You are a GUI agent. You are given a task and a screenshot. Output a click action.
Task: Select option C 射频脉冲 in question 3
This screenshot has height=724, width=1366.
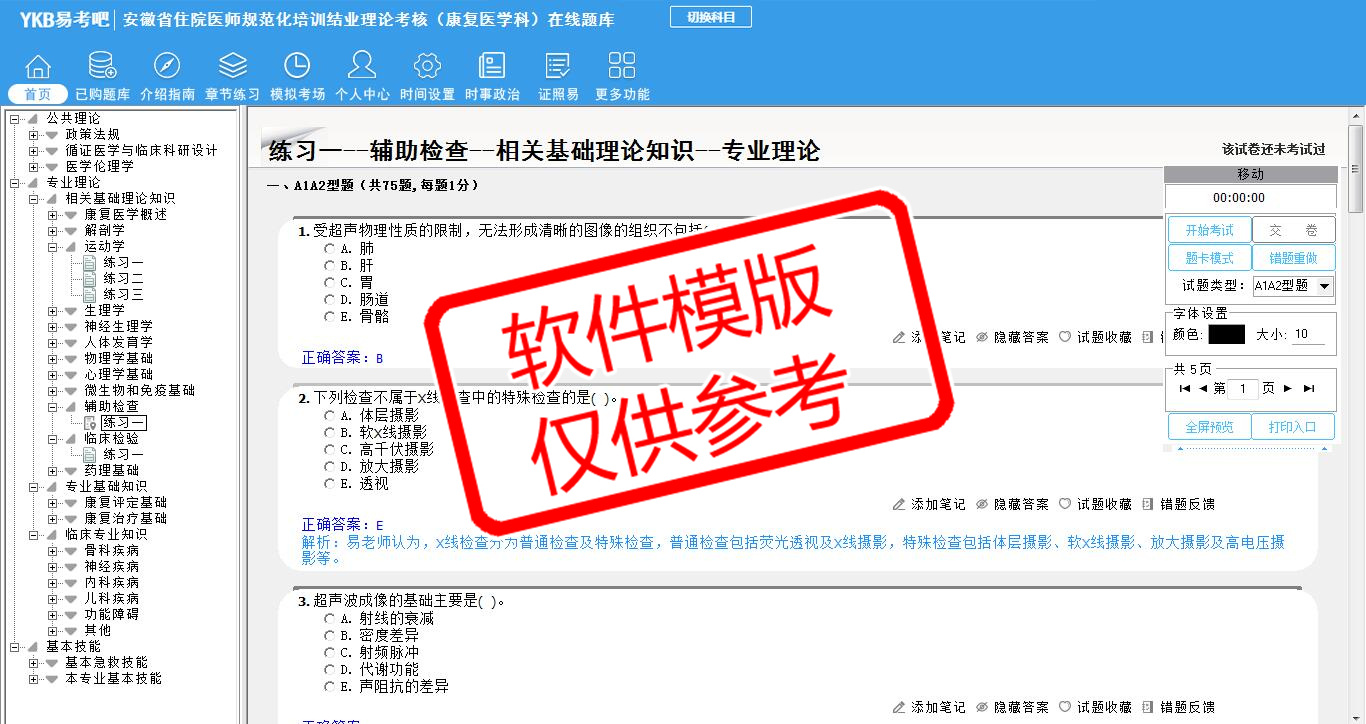point(330,653)
